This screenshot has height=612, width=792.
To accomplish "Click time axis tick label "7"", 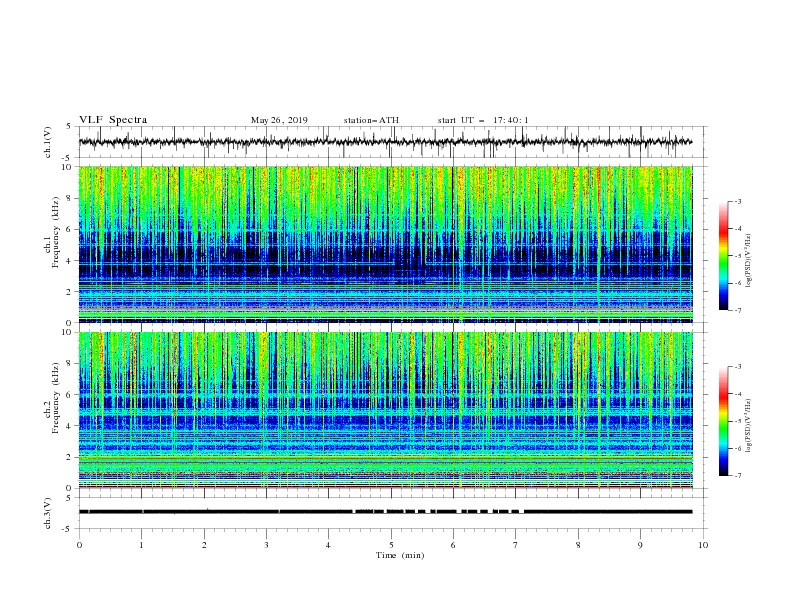I will tap(516, 545).
